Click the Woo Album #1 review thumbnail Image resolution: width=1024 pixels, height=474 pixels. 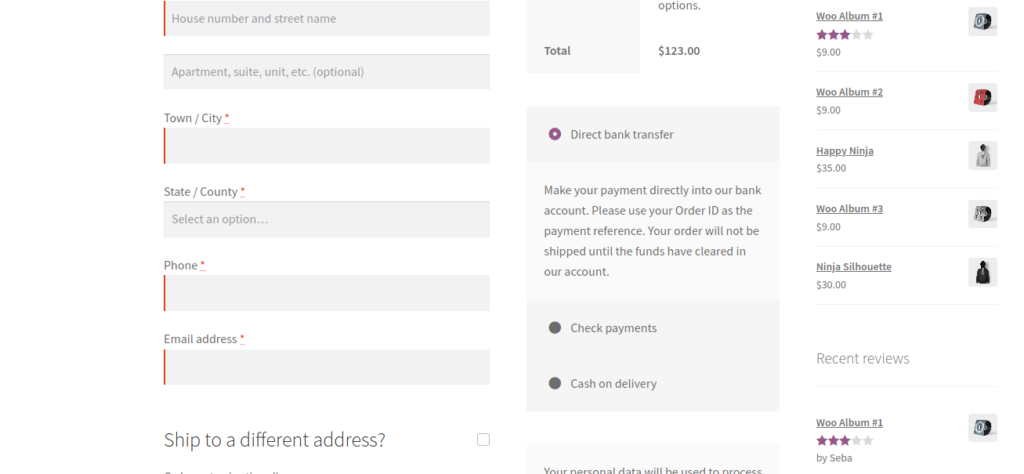[982, 428]
